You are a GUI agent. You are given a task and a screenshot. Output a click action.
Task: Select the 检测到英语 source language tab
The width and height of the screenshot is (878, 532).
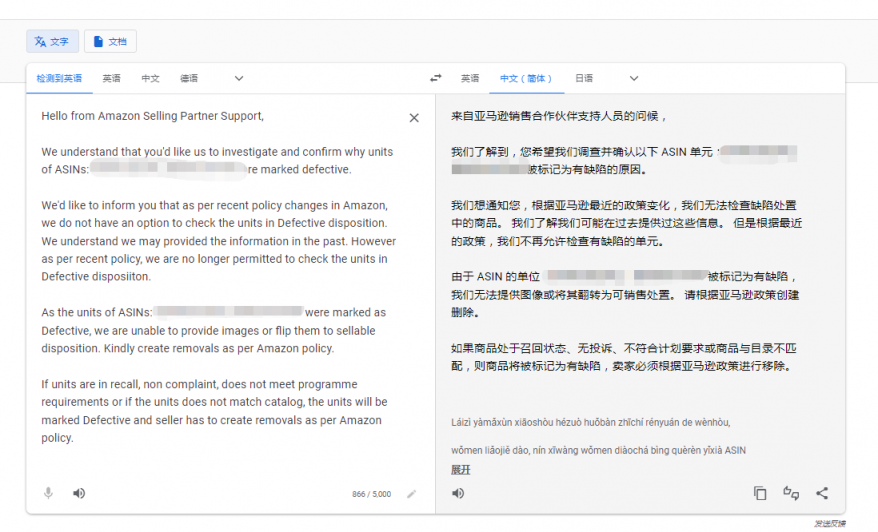(x=59, y=78)
